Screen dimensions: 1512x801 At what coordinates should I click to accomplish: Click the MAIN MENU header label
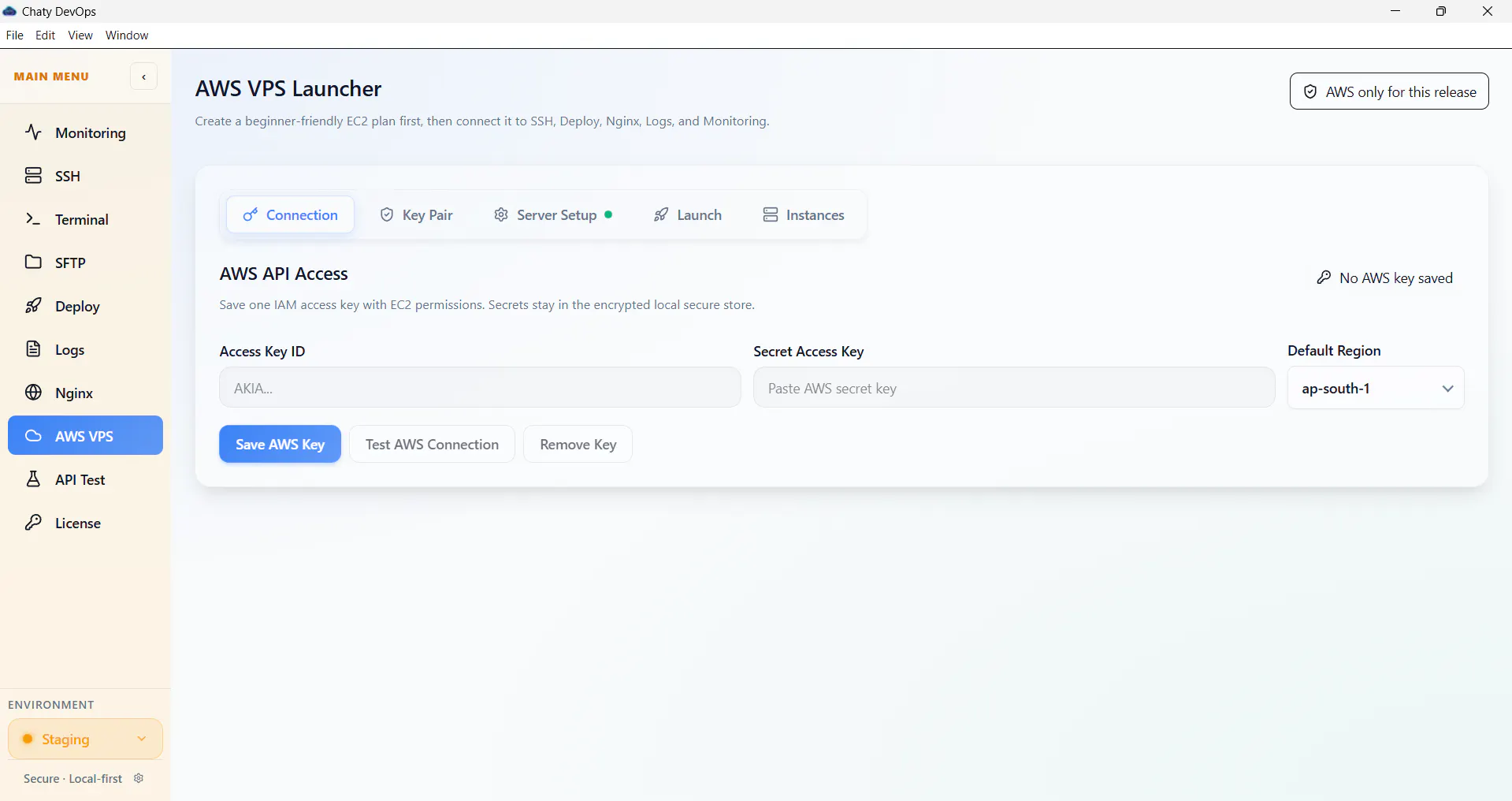click(51, 76)
